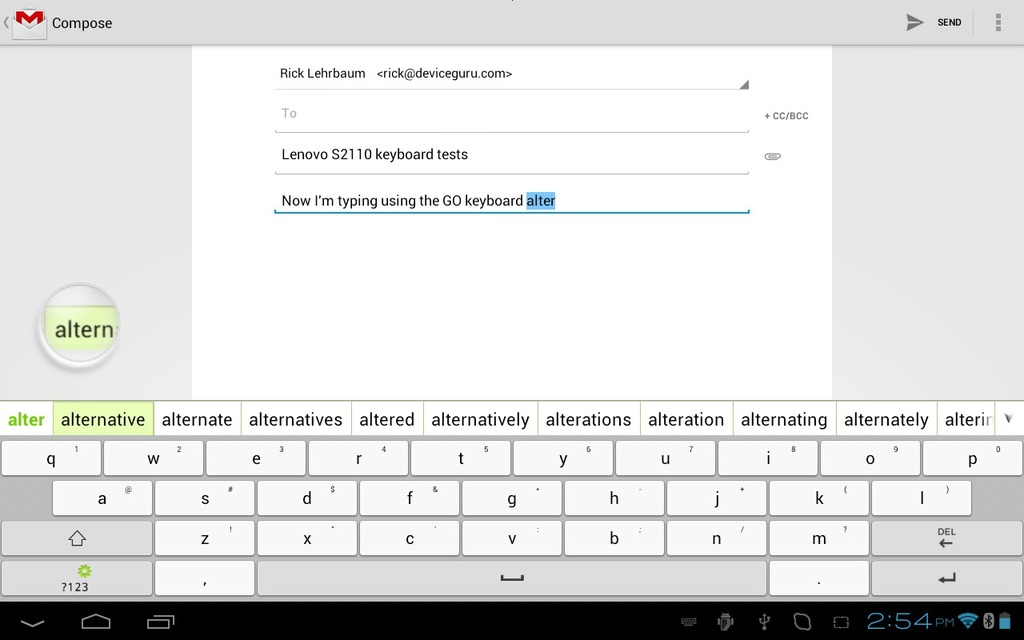The image size is (1024, 640).
Task: Tap the period key
Action: tap(819, 578)
